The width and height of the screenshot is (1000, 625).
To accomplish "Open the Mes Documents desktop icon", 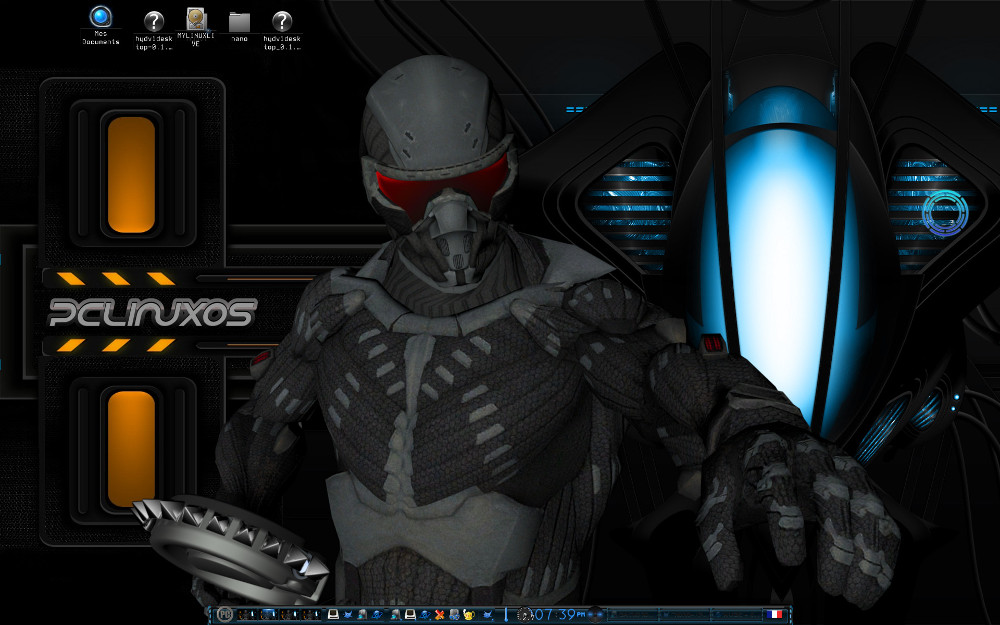I will 101,26.
